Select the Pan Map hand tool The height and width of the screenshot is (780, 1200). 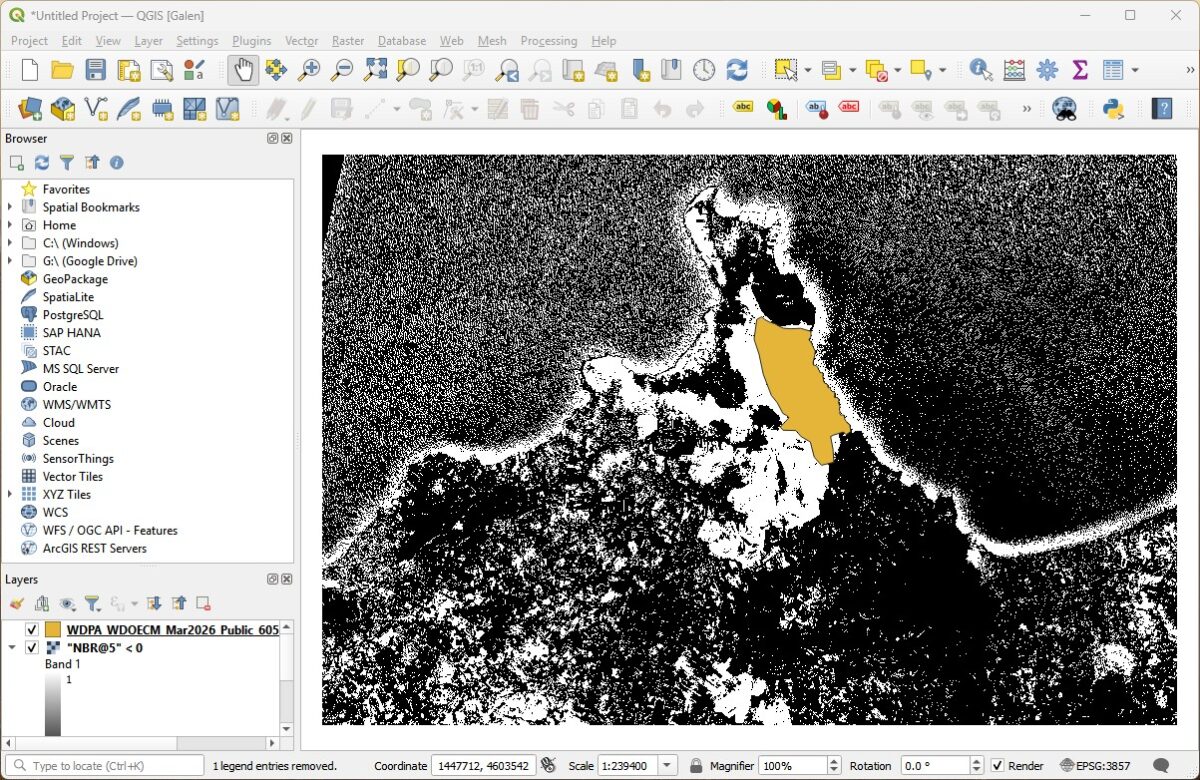[x=243, y=70]
